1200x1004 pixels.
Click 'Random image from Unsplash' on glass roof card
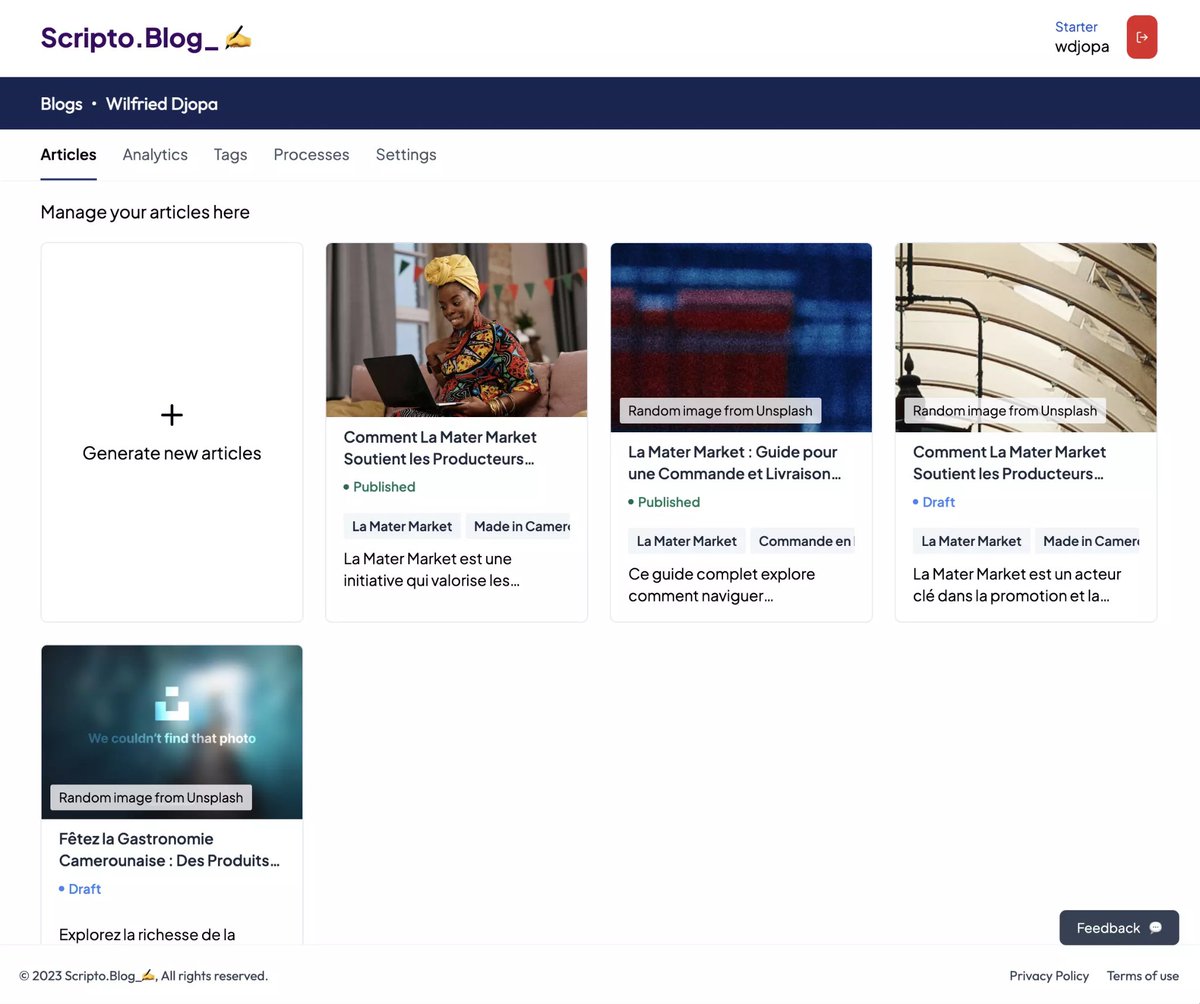[x=1005, y=411]
